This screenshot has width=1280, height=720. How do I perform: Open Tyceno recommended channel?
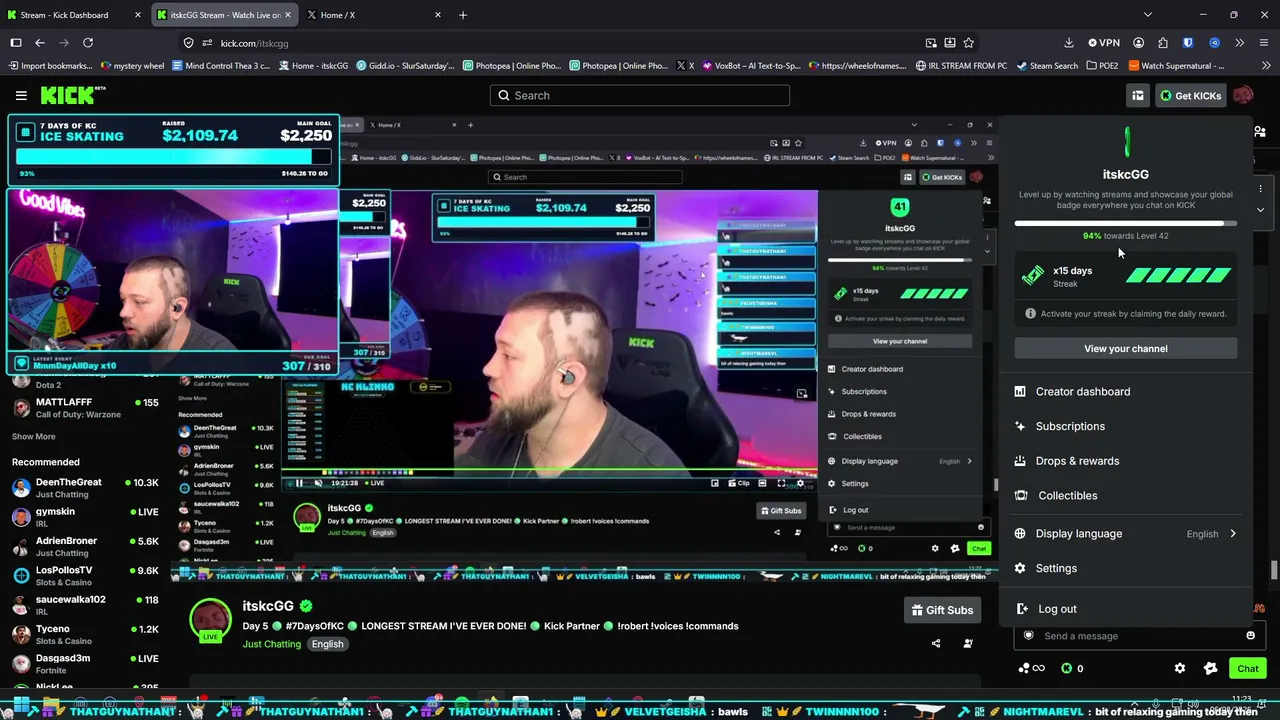pos(85,634)
